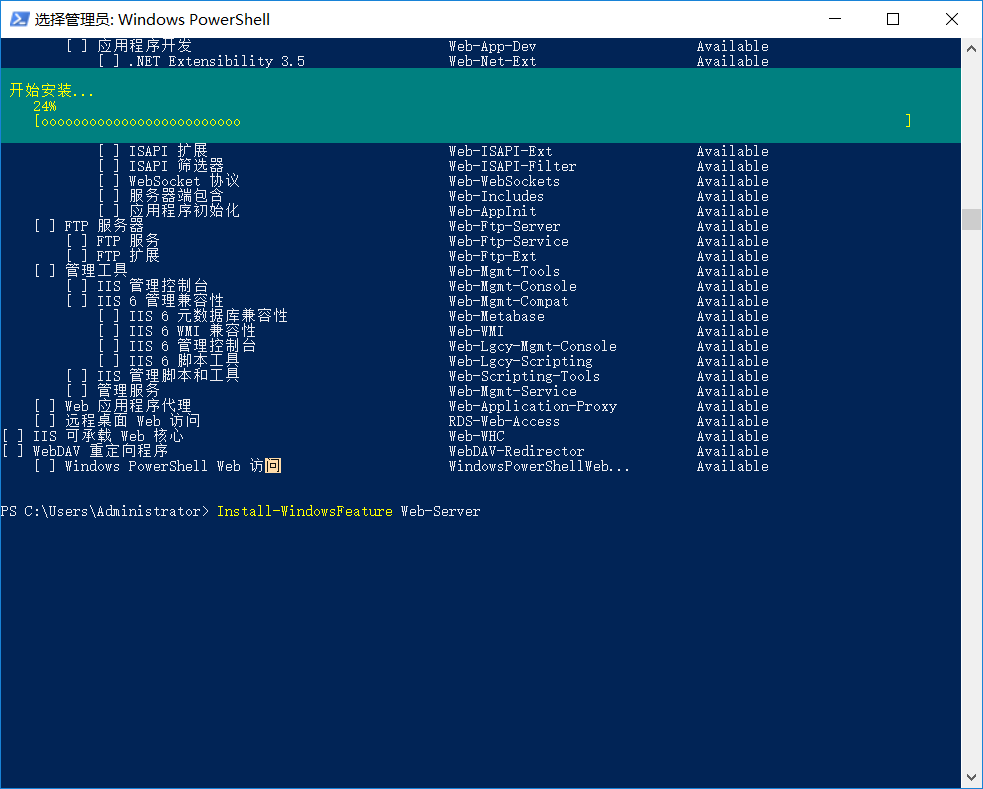The height and width of the screenshot is (789, 983).
Task: Click the scrollbar down arrow
Action: point(969,775)
